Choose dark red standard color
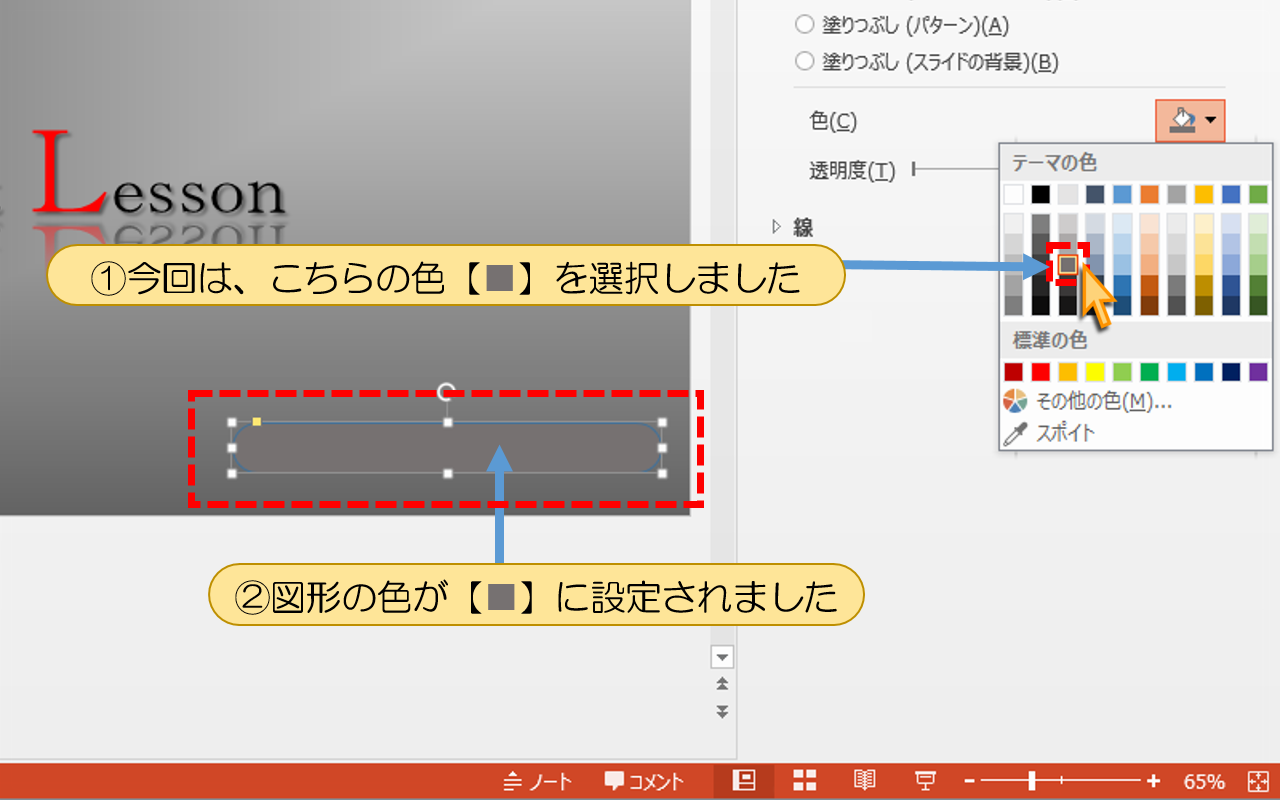This screenshot has height=800, width=1280. (x=1014, y=372)
